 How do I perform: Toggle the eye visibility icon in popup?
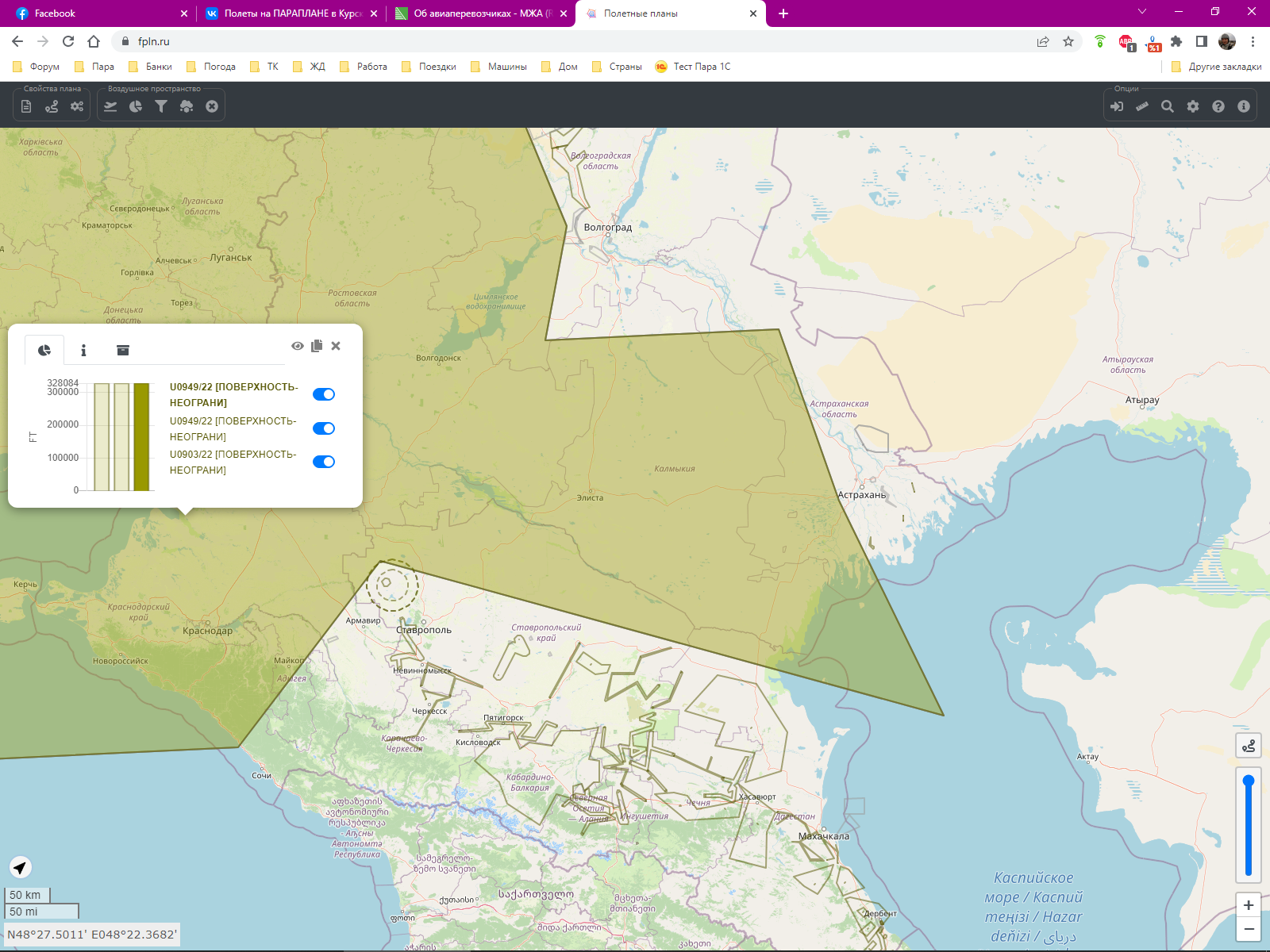click(x=298, y=346)
